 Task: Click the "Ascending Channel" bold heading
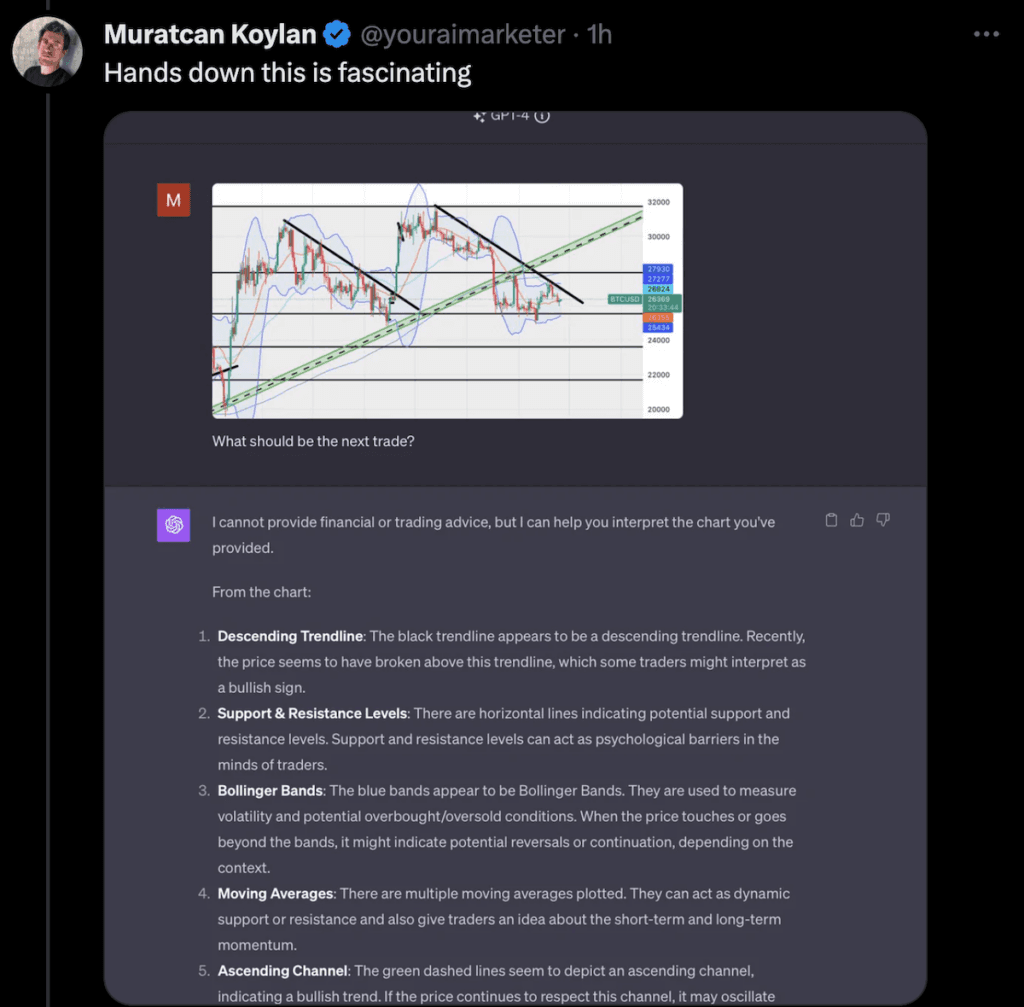click(281, 970)
